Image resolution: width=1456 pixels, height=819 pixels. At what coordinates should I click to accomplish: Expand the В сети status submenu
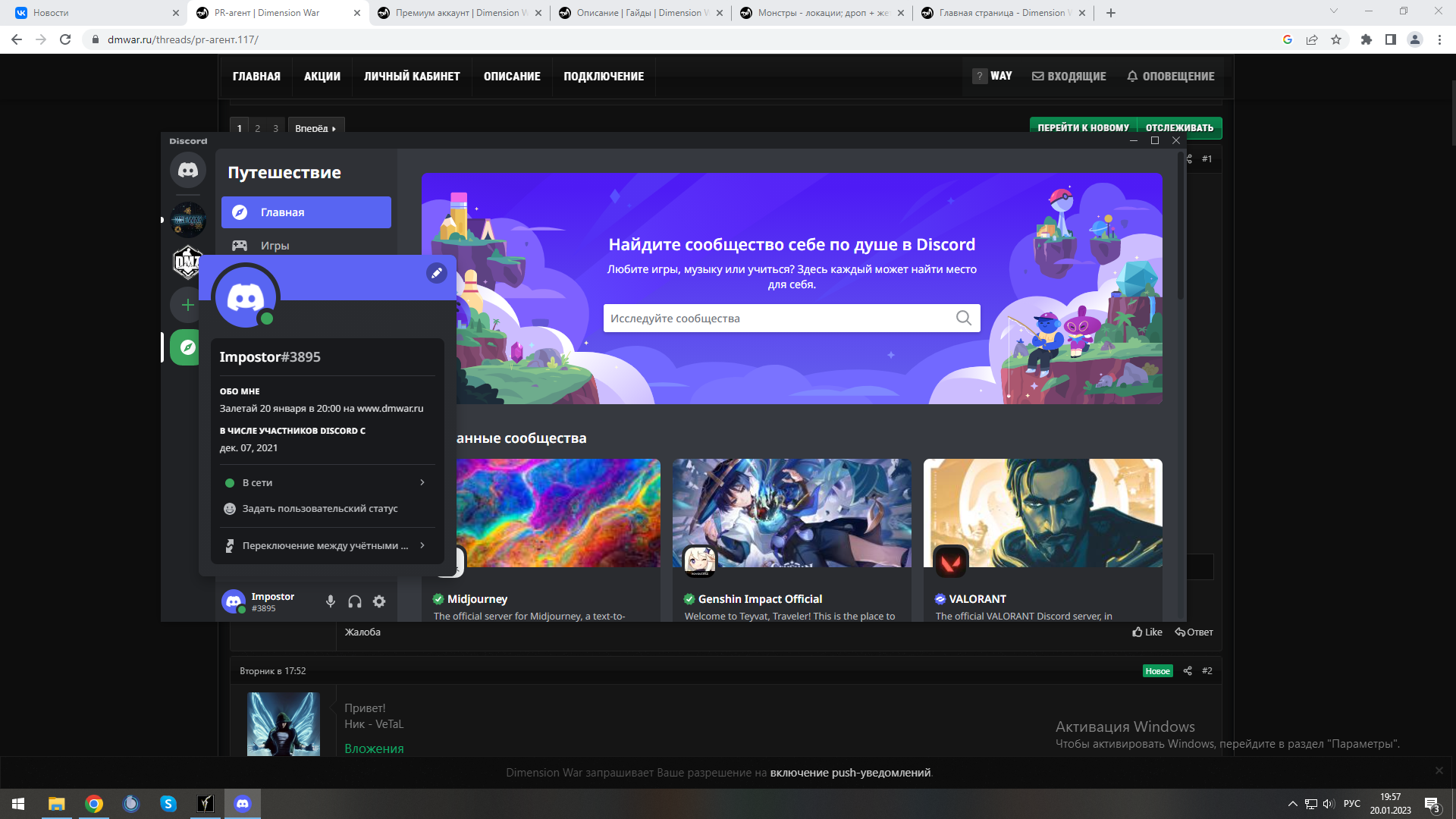coord(326,482)
